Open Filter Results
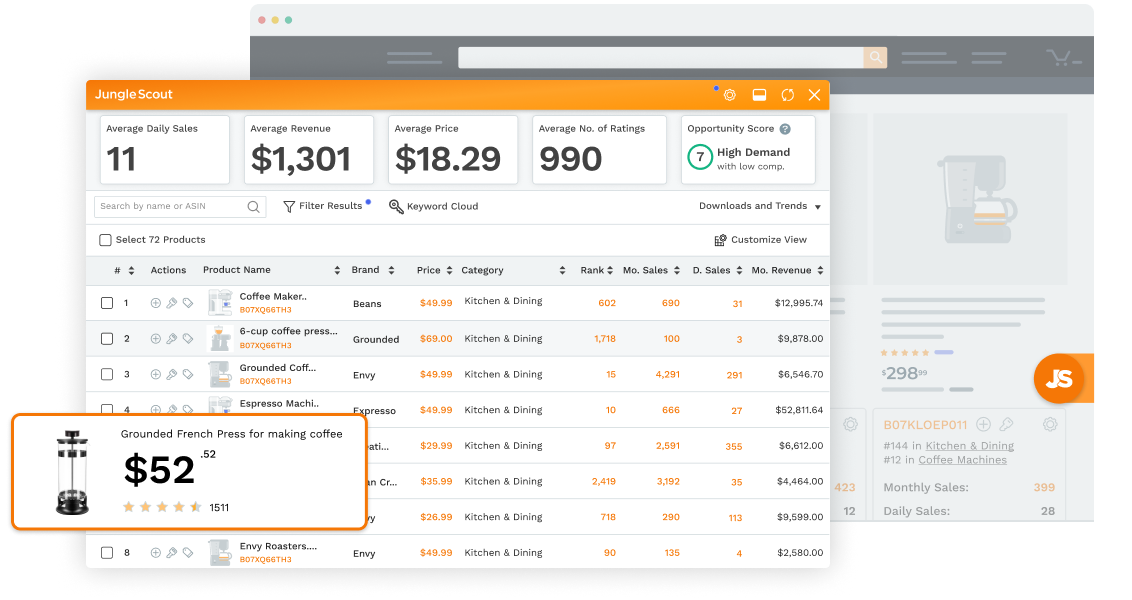The height and width of the screenshot is (600, 1132). click(x=323, y=206)
